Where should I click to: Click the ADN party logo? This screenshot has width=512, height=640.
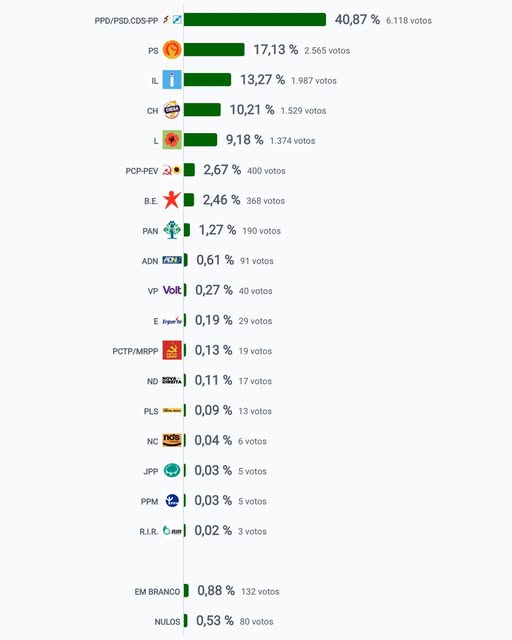point(172,260)
